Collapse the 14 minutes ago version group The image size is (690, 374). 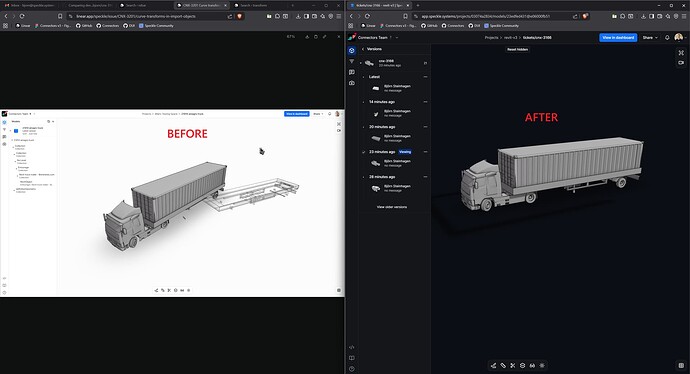pos(364,102)
